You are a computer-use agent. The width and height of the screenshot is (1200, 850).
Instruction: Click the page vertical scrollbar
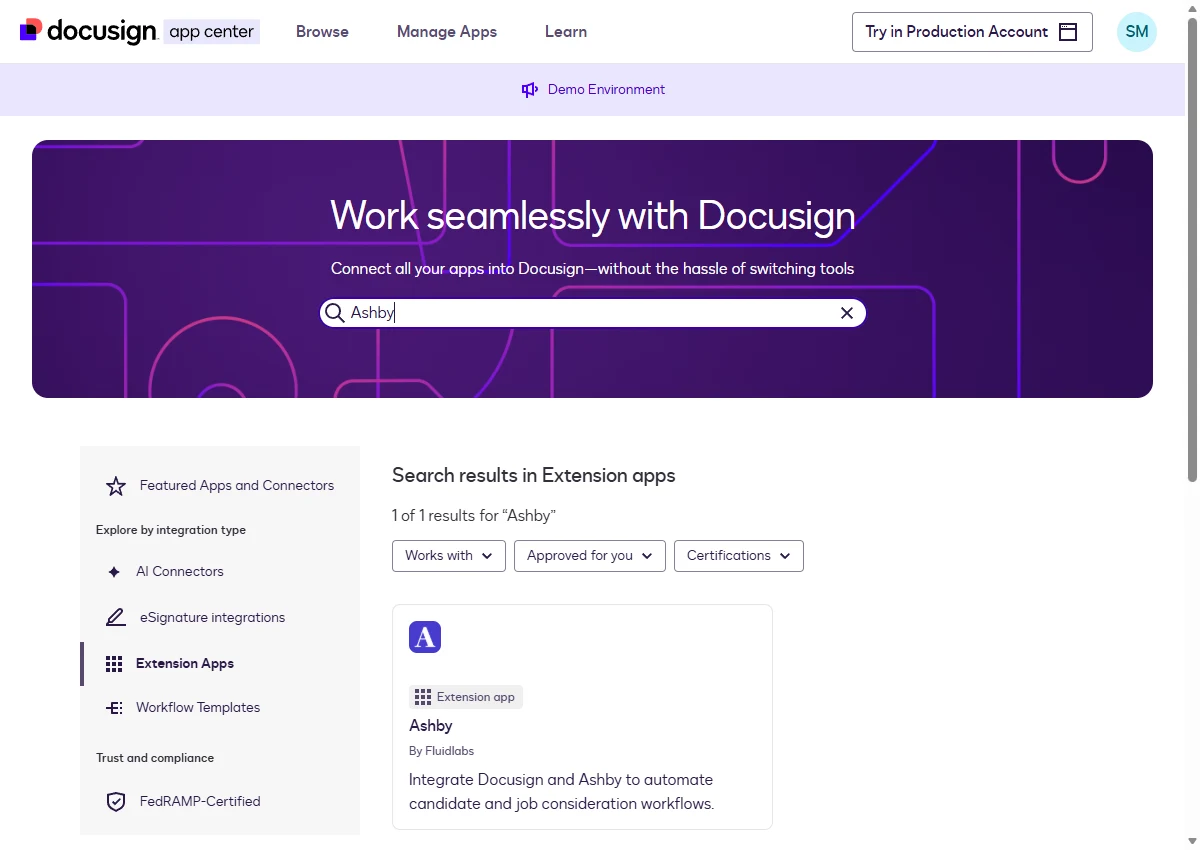[x=1192, y=250]
